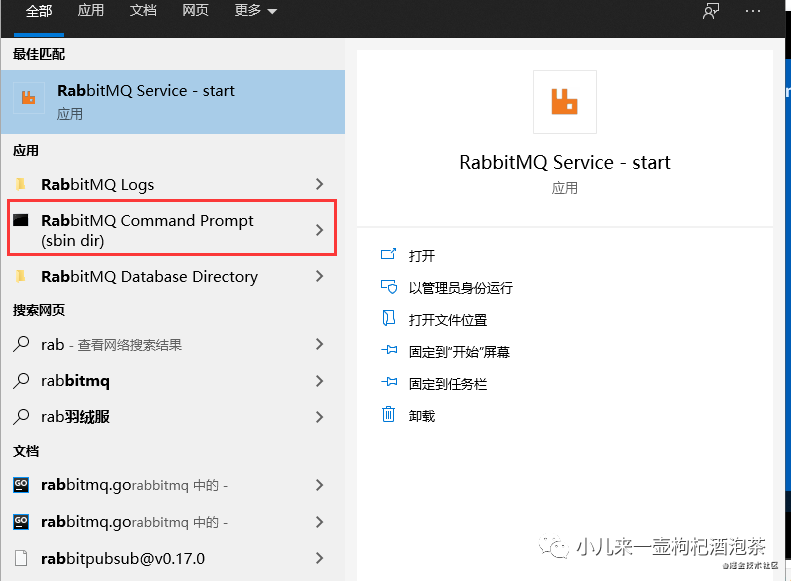The height and width of the screenshot is (581, 791).
Task: Click the pin to taskbar icon
Action: (x=389, y=382)
